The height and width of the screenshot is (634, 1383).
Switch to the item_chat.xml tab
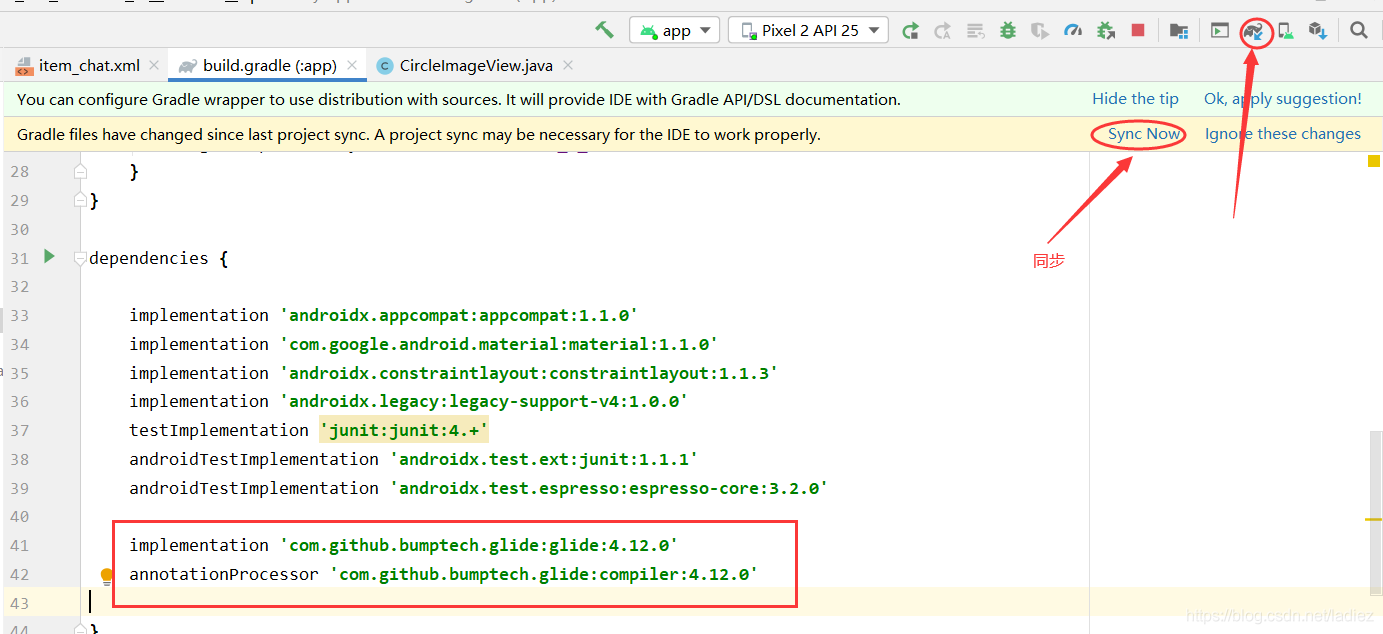click(88, 66)
